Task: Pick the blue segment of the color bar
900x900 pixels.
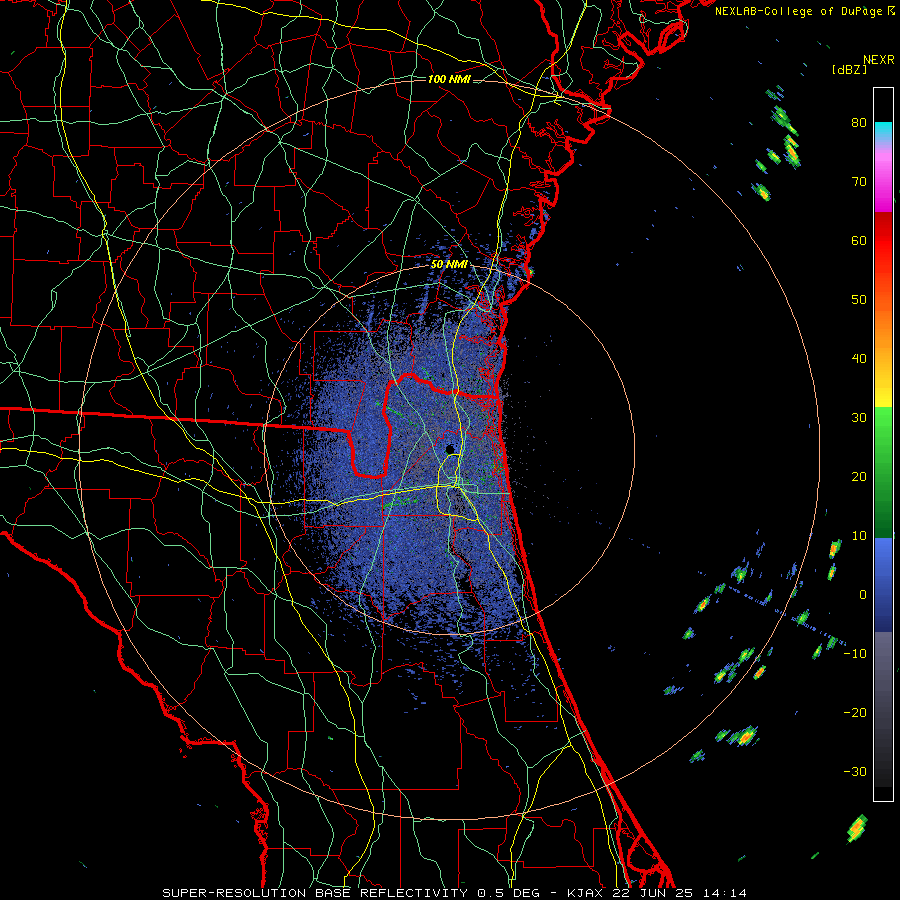Action: [883, 584]
